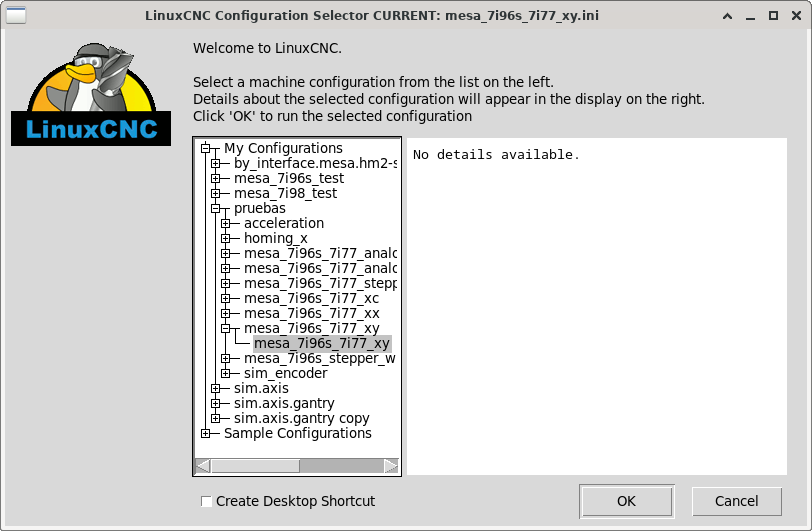
Task: Close the Configuration Selector window
Action: tap(796, 16)
